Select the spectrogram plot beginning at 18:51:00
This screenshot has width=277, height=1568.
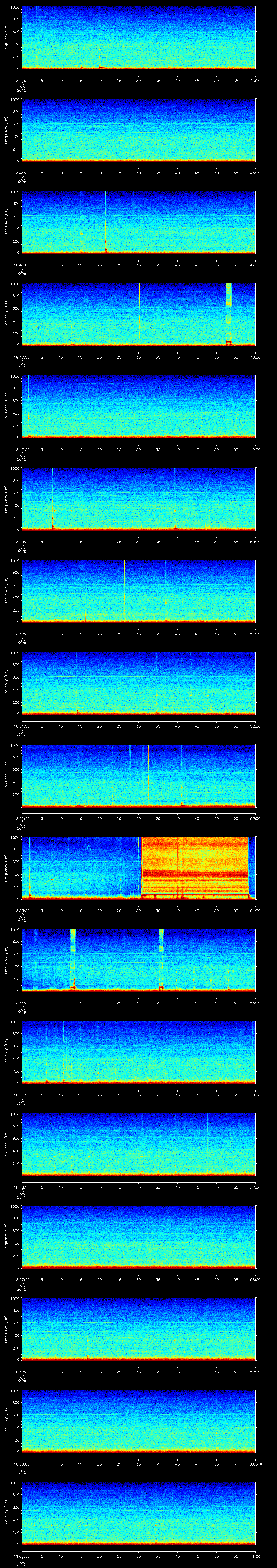[139, 683]
